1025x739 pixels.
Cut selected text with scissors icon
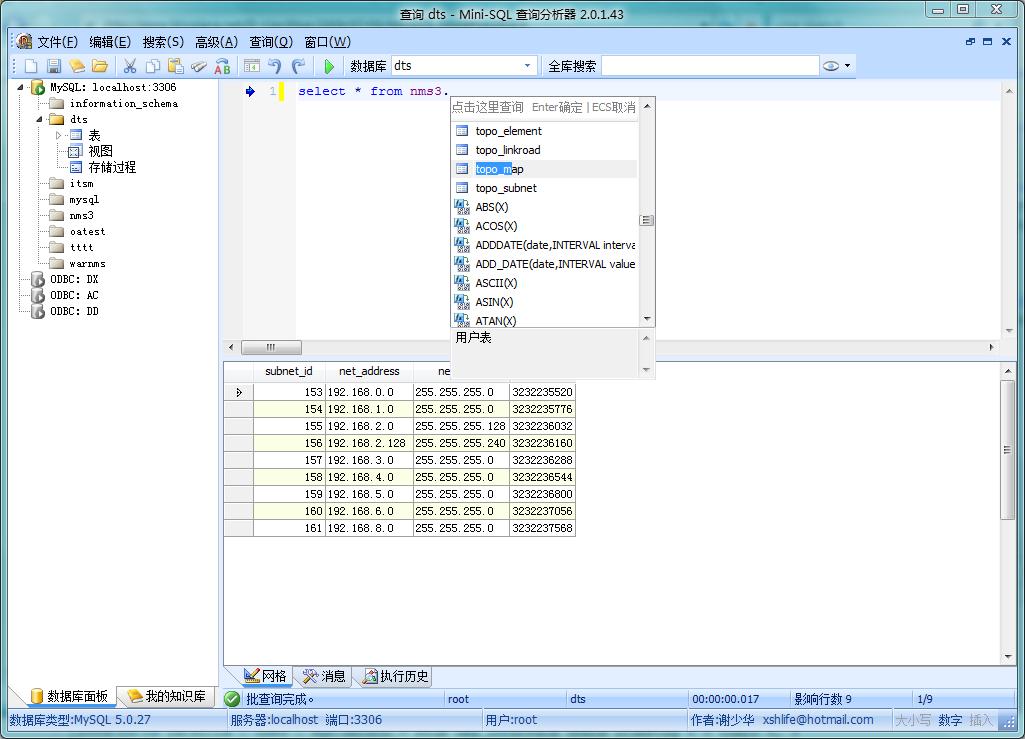(130, 66)
